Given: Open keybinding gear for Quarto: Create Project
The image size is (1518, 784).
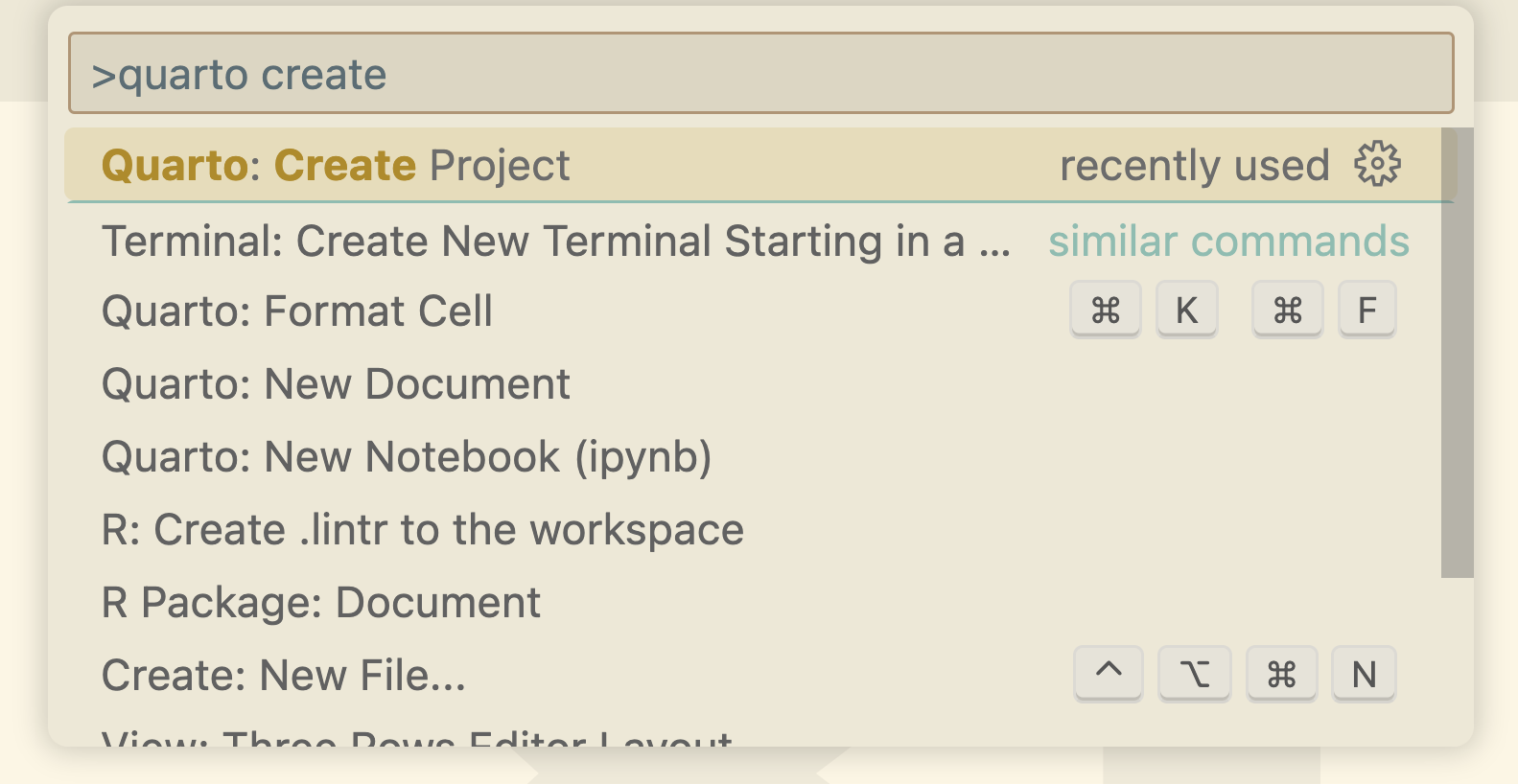Looking at the screenshot, I should pos(1377,165).
